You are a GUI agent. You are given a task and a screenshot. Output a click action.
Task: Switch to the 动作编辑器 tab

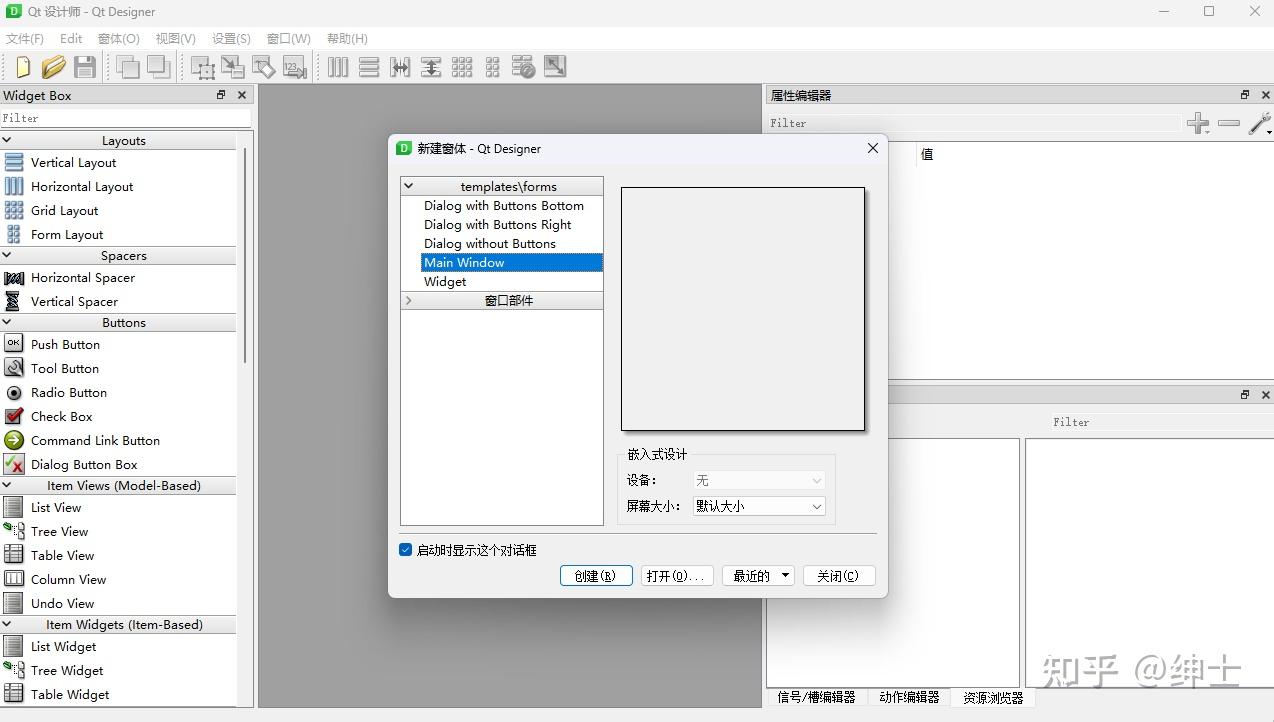pyautogui.click(x=909, y=697)
